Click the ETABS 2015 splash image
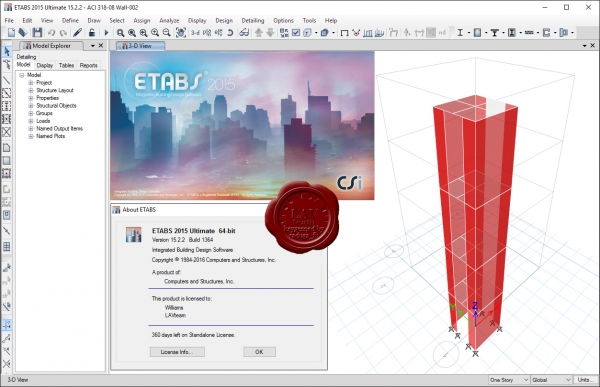Image resolution: width=600 pixels, height=387 pixels. [242, 126]
